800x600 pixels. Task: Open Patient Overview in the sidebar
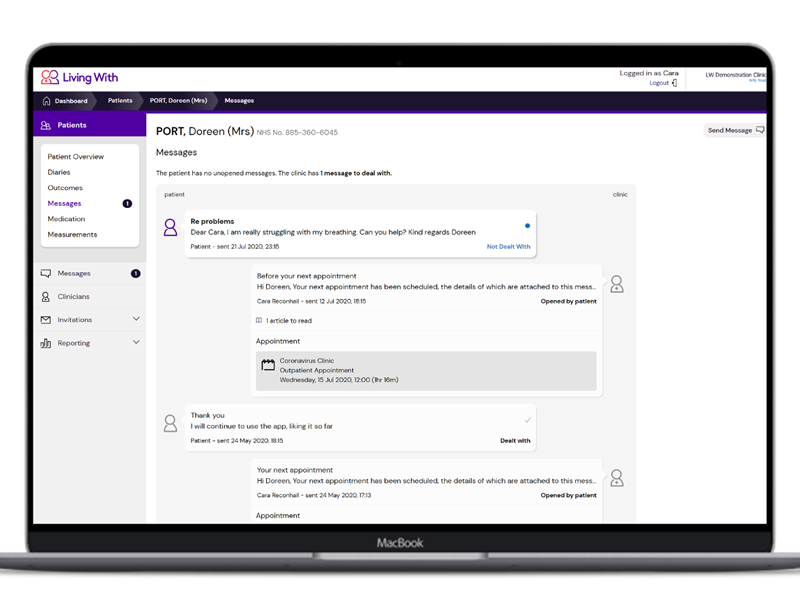tap(75, 157)
